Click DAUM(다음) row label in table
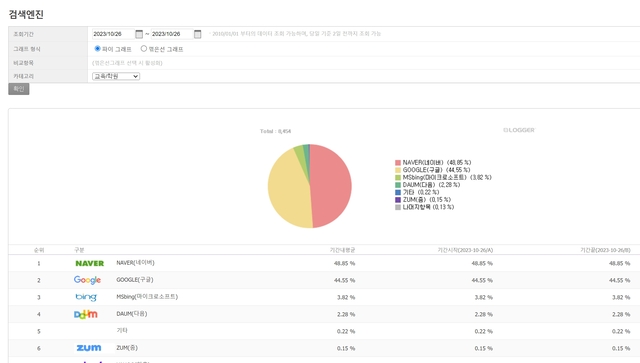Viewport: 640px width, 363px height. 131,314
